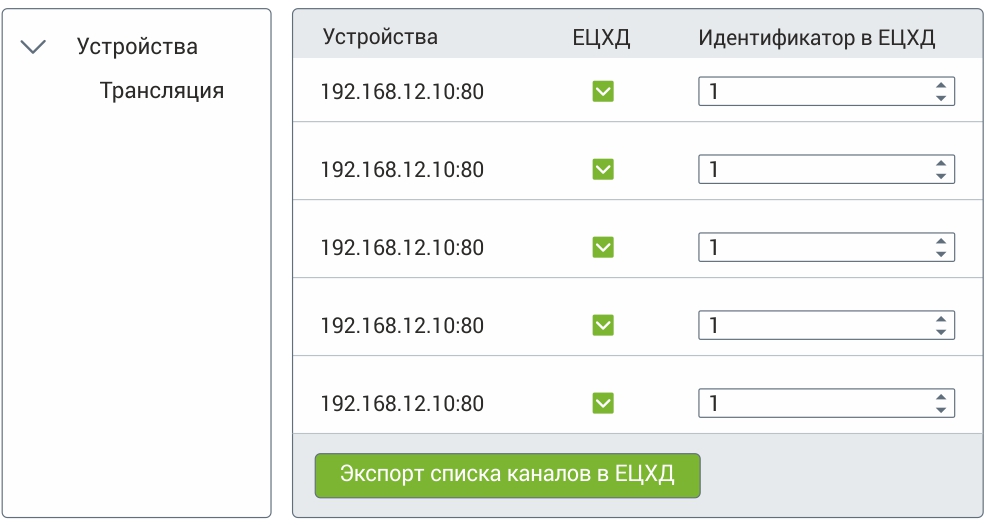Click Экспорт списка каналов в ЕЦХД button

(507, 475)
